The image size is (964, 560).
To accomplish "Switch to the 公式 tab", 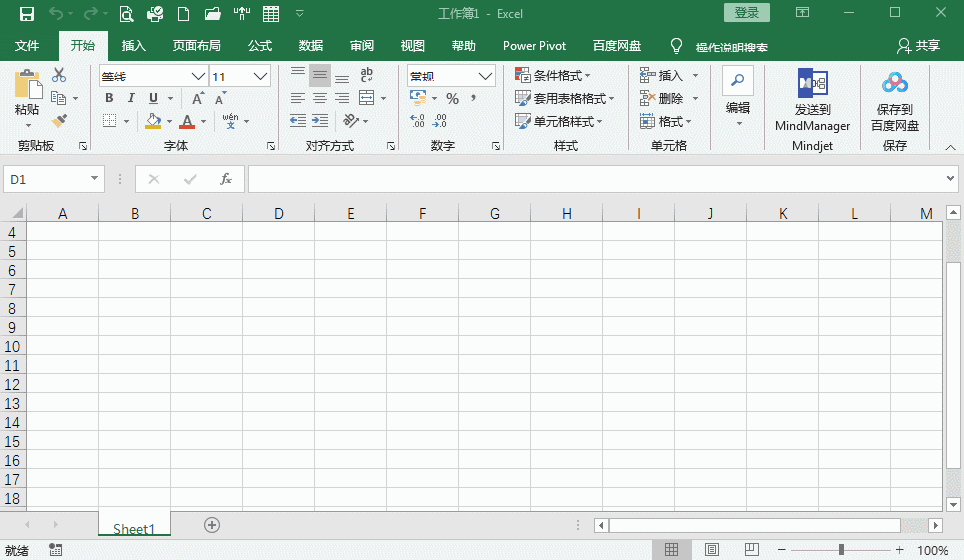I will click(259, 46).
